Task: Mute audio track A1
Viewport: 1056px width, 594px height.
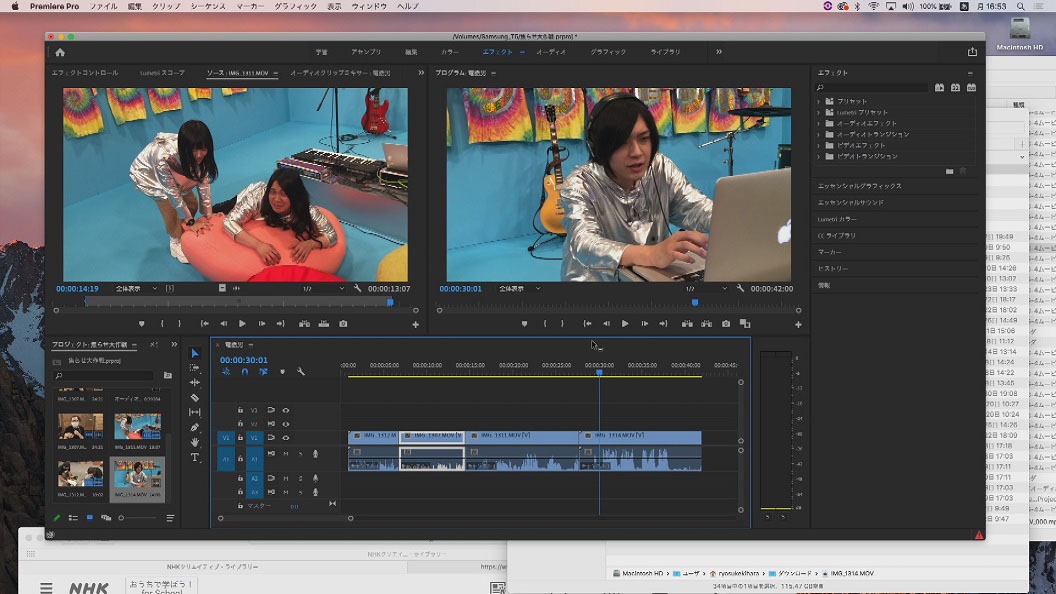Action: [x=286, y=454]
